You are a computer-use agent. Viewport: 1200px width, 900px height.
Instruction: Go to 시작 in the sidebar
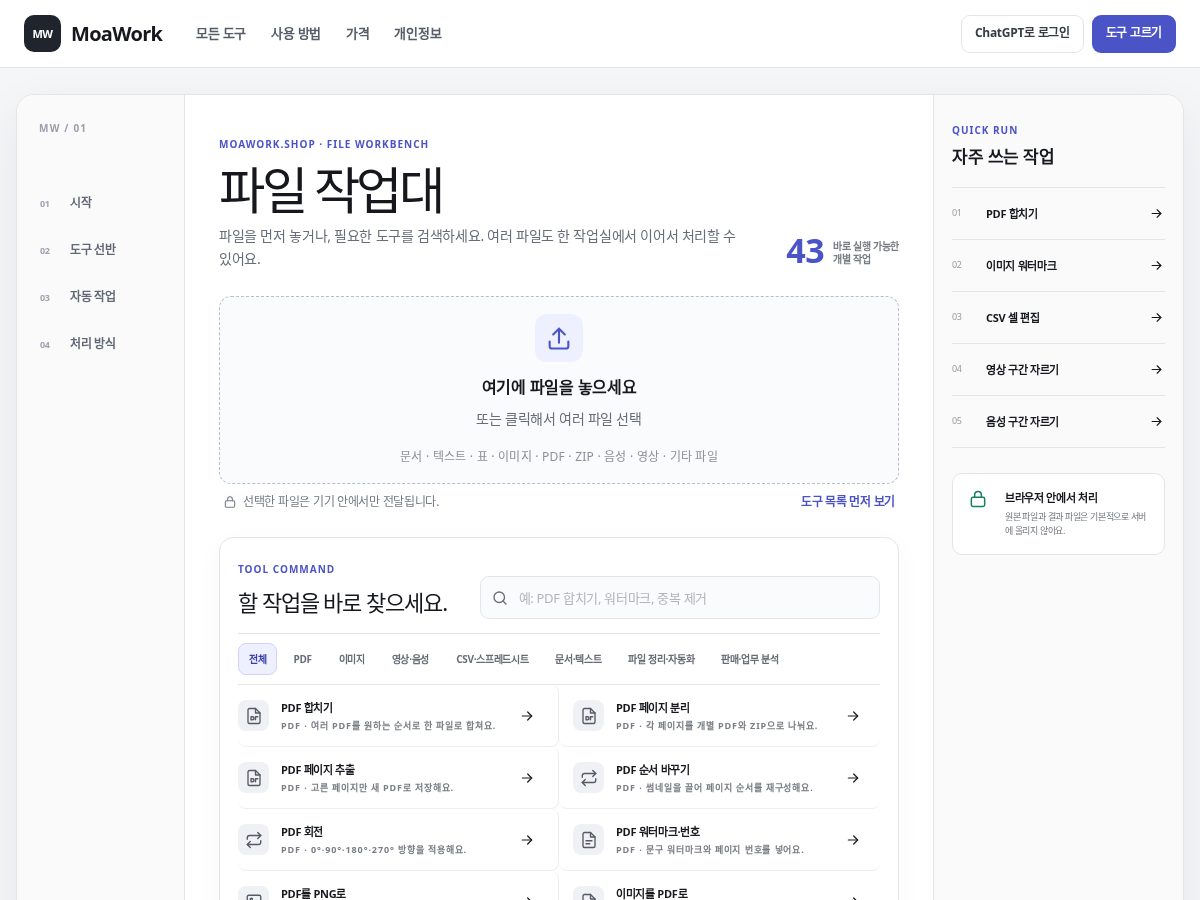[x=81, y=202]
